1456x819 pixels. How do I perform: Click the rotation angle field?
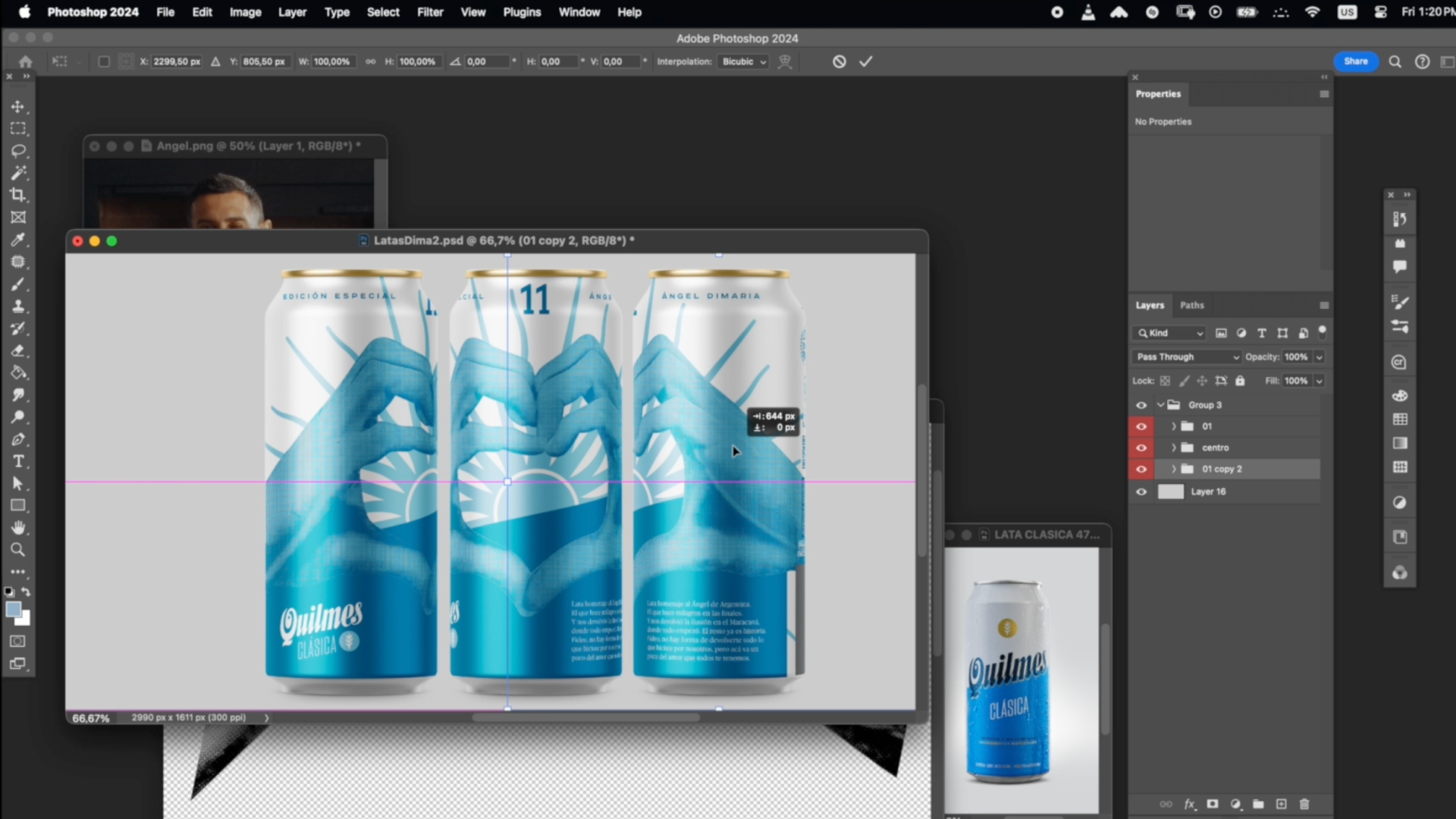[487, 61]
